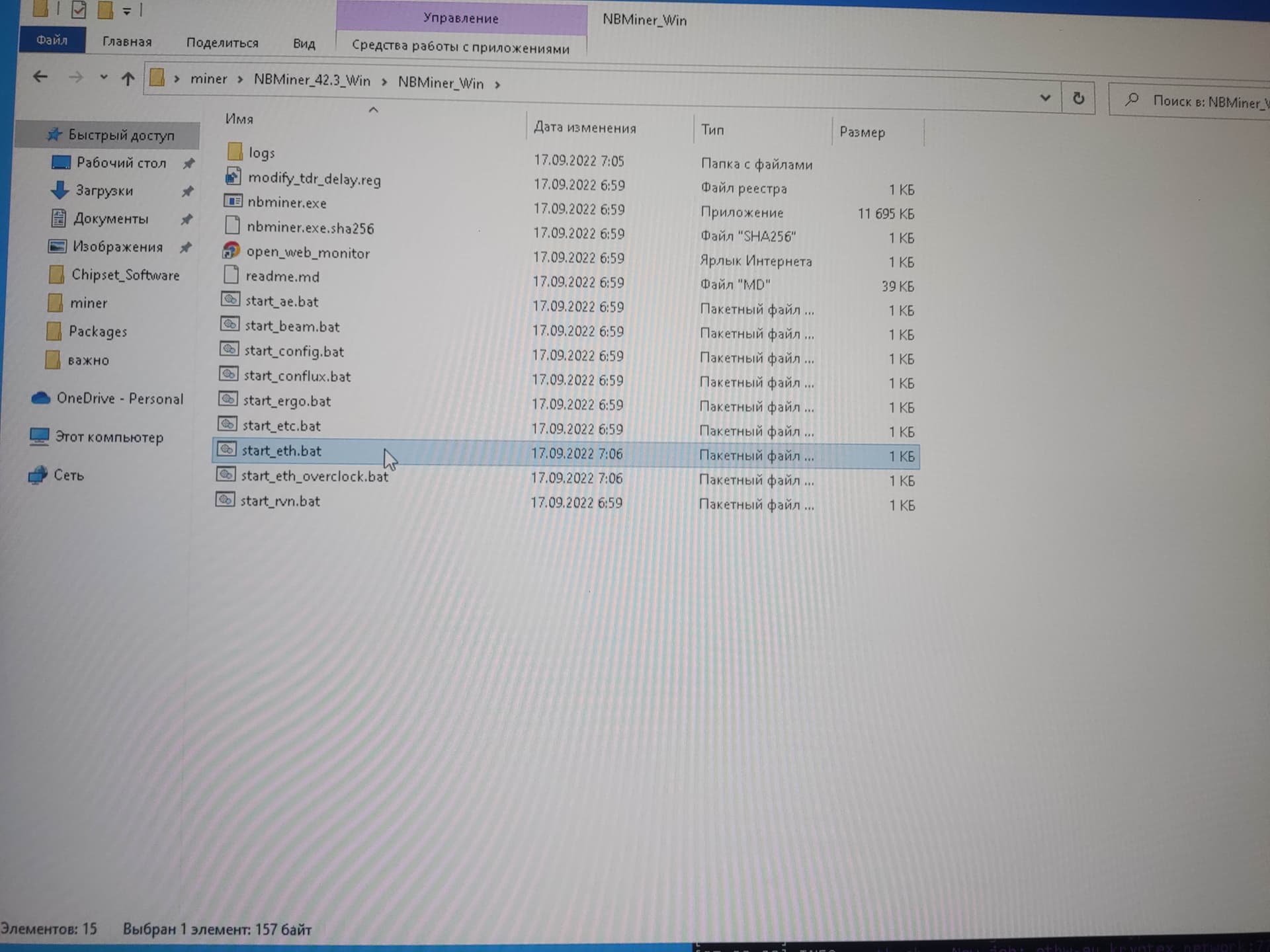Screen dimensions: 1270x952
Task: Click the 11 695 КБ size cell
Action: coord(886,214)
